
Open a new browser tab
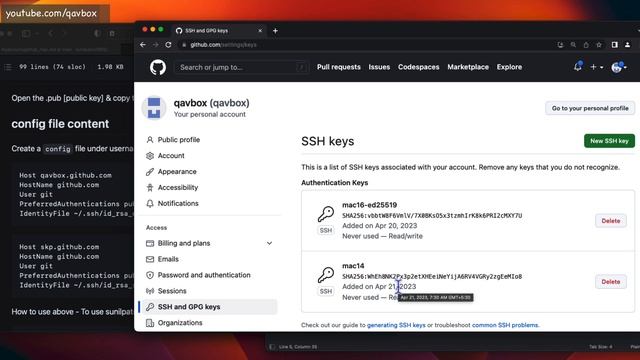pos(275,31)
